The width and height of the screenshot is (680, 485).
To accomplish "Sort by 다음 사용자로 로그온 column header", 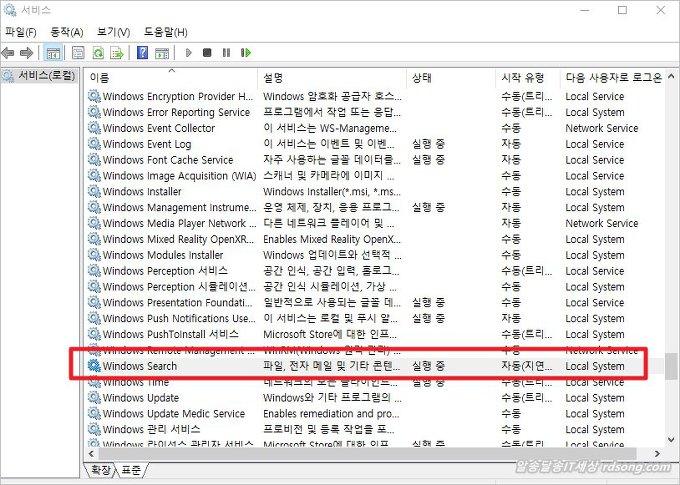I will pyautogui.click(x=613, y=78).
